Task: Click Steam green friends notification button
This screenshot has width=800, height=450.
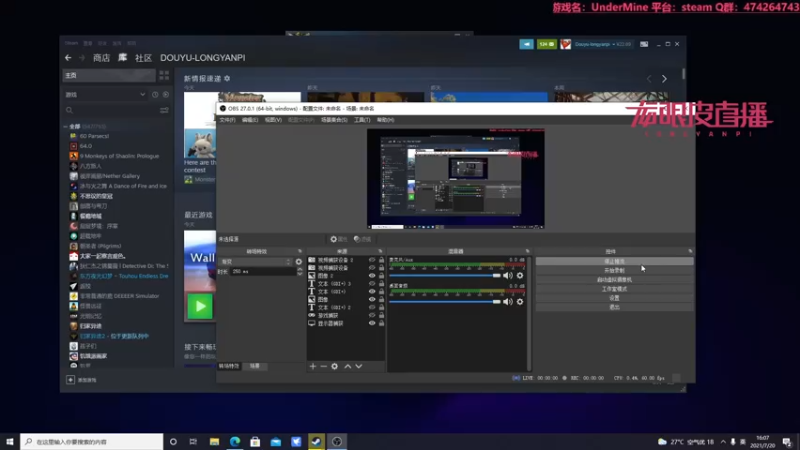Action: 546,44
